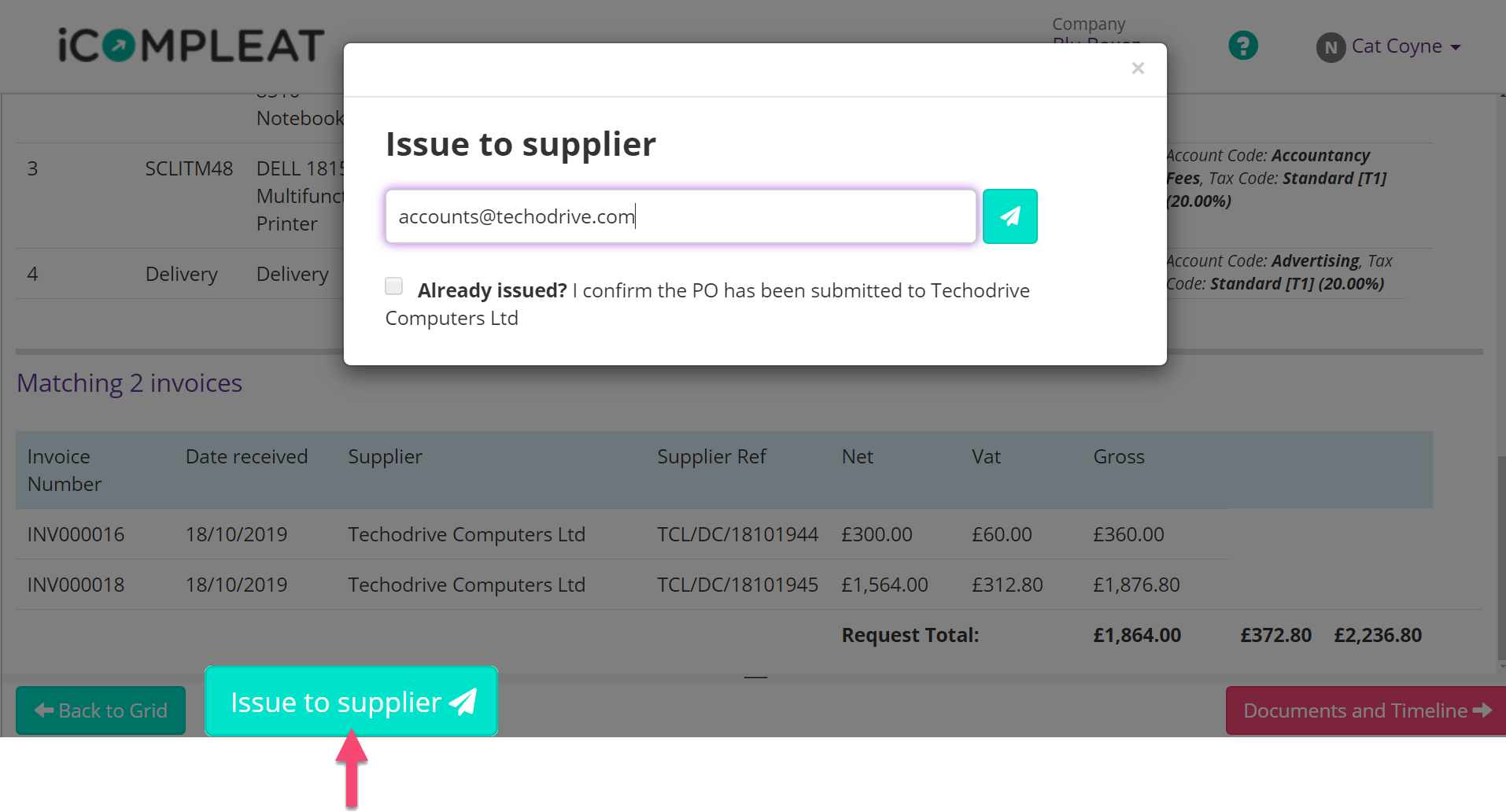The height and width of the screenshot is (812, 1506).
Task: Click supplier ref TCL/DC/18101945
Action: tap(737, 585)
